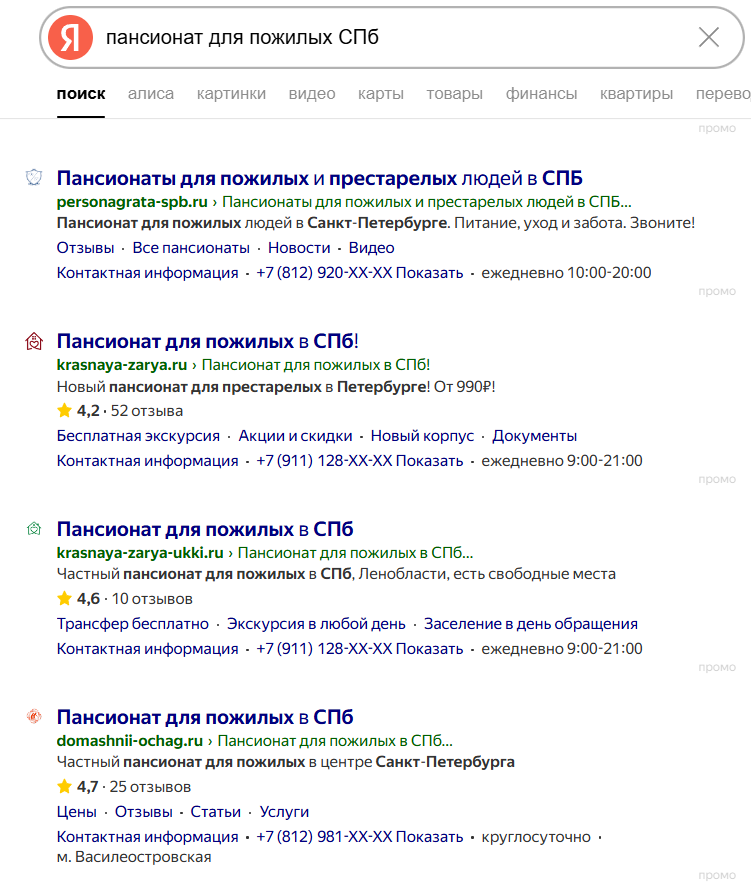Open Отзывы sitelink under domashnii-ochag.ru
The height and width of the screenshot is (892, 751).
[x=143, y=812]
